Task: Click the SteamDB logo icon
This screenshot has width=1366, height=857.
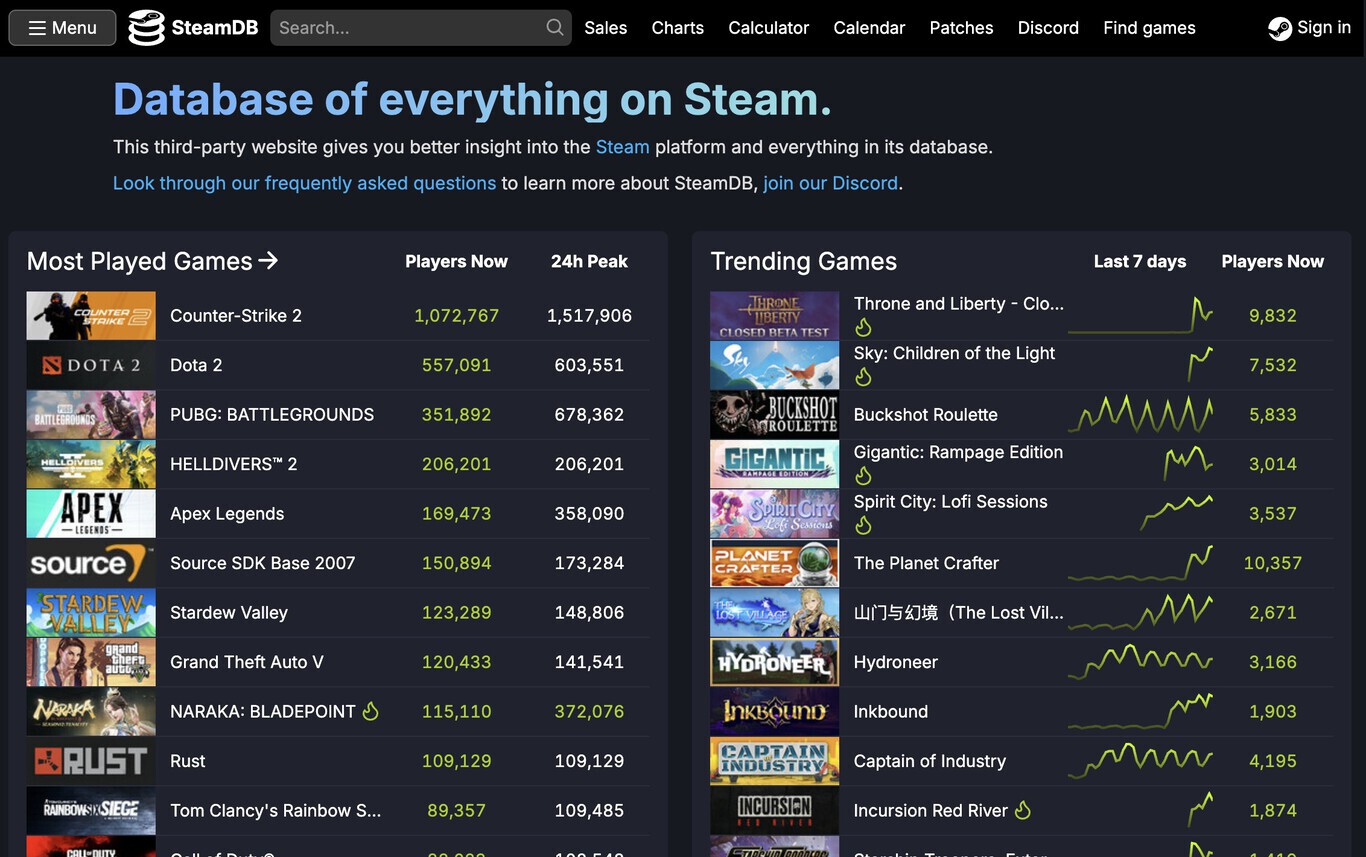Action: point(146,27)
